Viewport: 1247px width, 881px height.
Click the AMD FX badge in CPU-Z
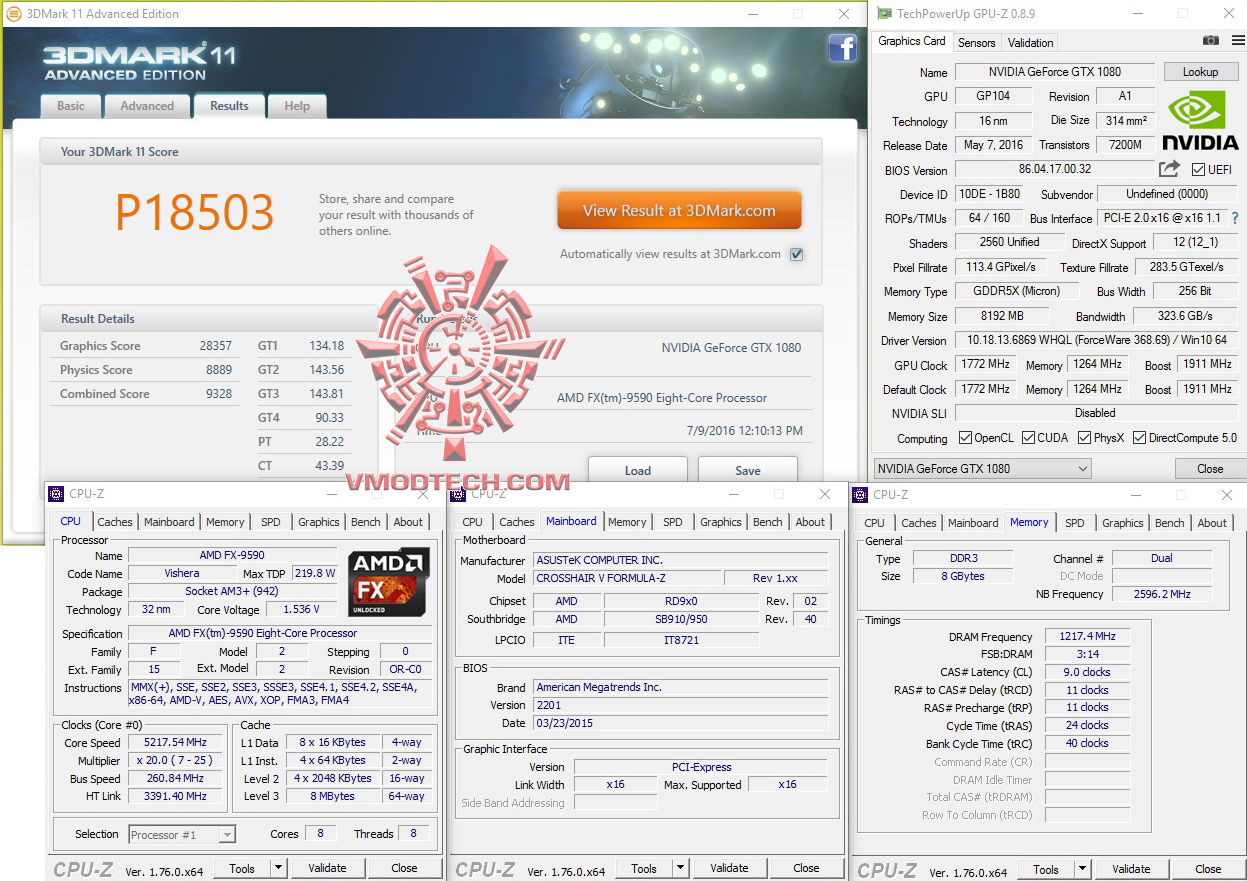click(x=389, y=585)
